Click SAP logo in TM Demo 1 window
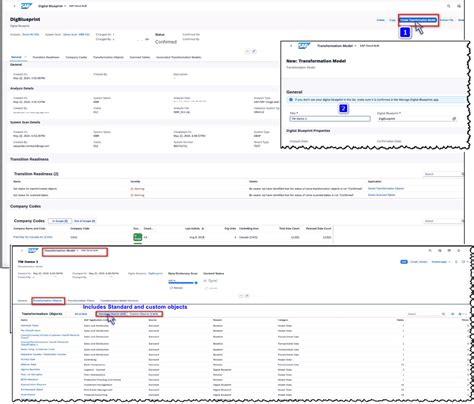 [x=33, y=250]
